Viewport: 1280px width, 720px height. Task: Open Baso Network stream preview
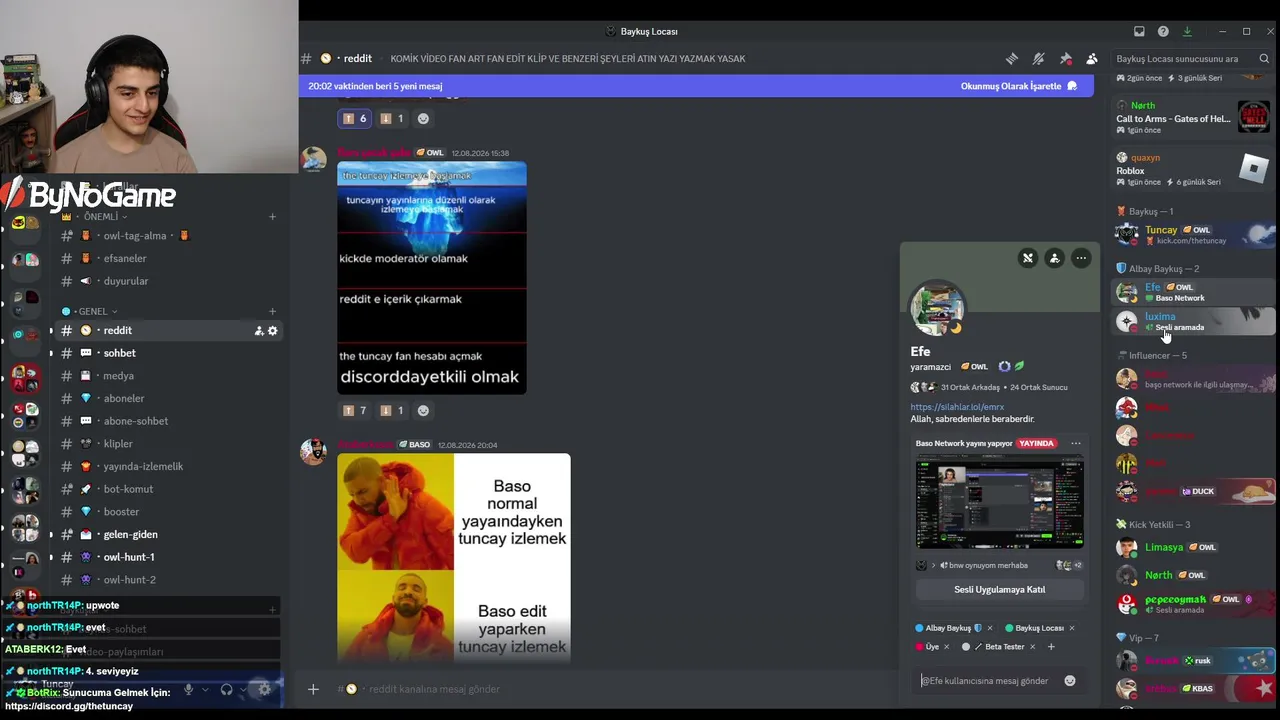tap(999, 501)
